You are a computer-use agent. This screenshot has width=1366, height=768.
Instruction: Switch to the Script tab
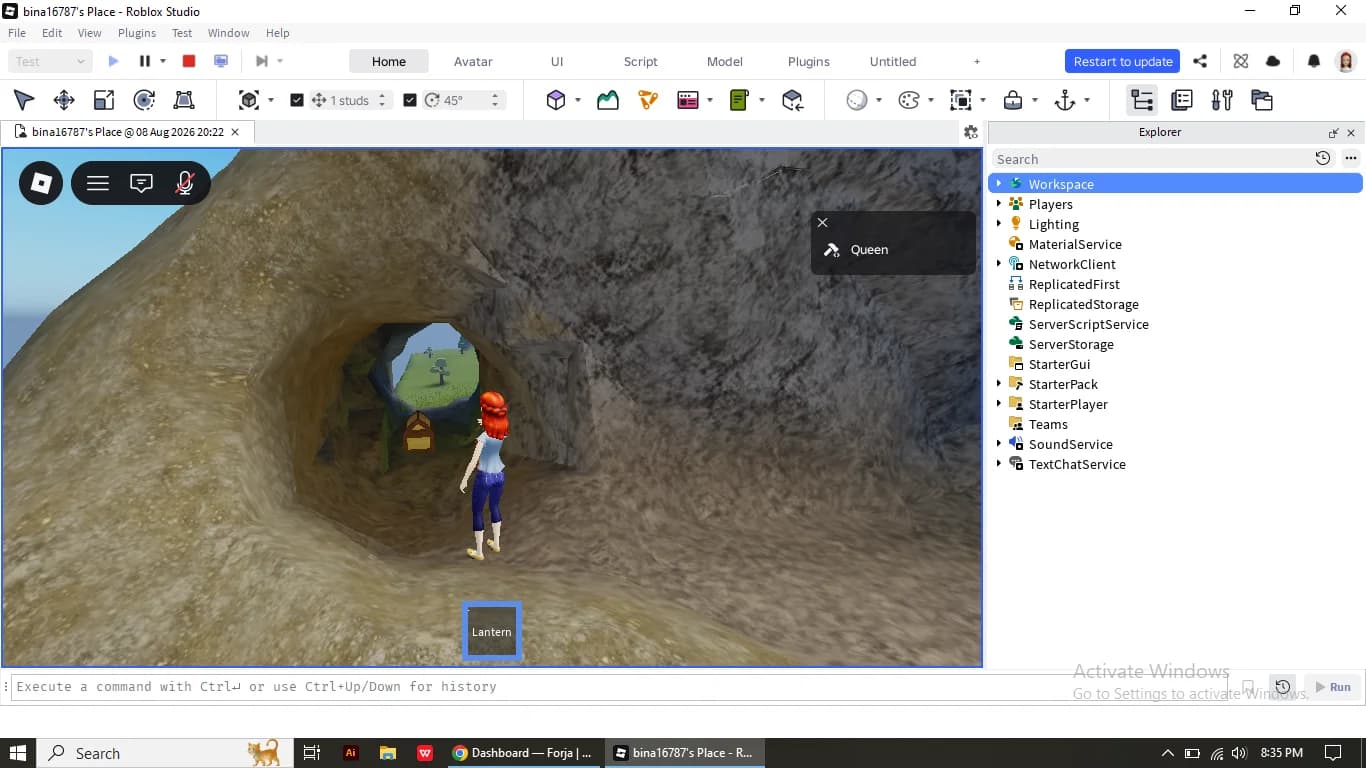(x=641, y=61)
